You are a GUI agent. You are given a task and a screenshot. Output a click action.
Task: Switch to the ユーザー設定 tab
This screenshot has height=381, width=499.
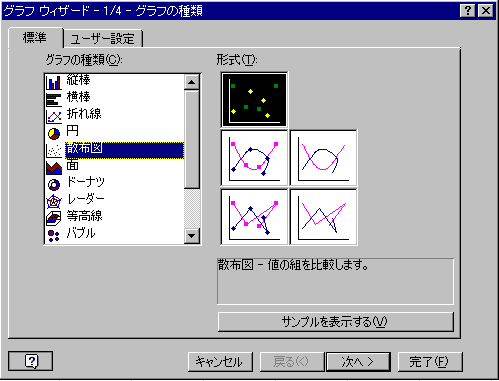pyautogui.click(x=103, y=39)
